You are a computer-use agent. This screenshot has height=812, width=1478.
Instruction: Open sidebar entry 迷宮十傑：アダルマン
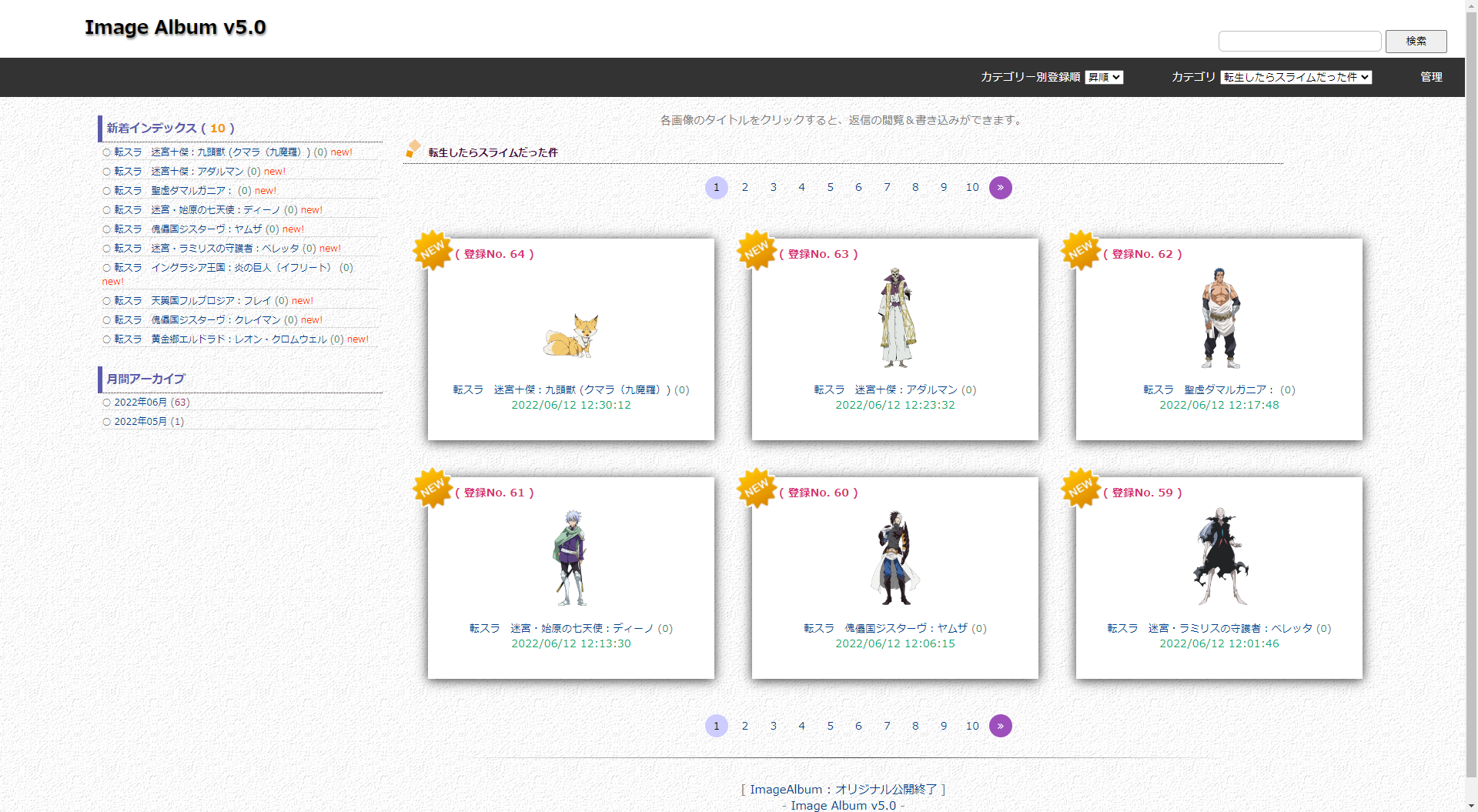(x=179, y=172)
